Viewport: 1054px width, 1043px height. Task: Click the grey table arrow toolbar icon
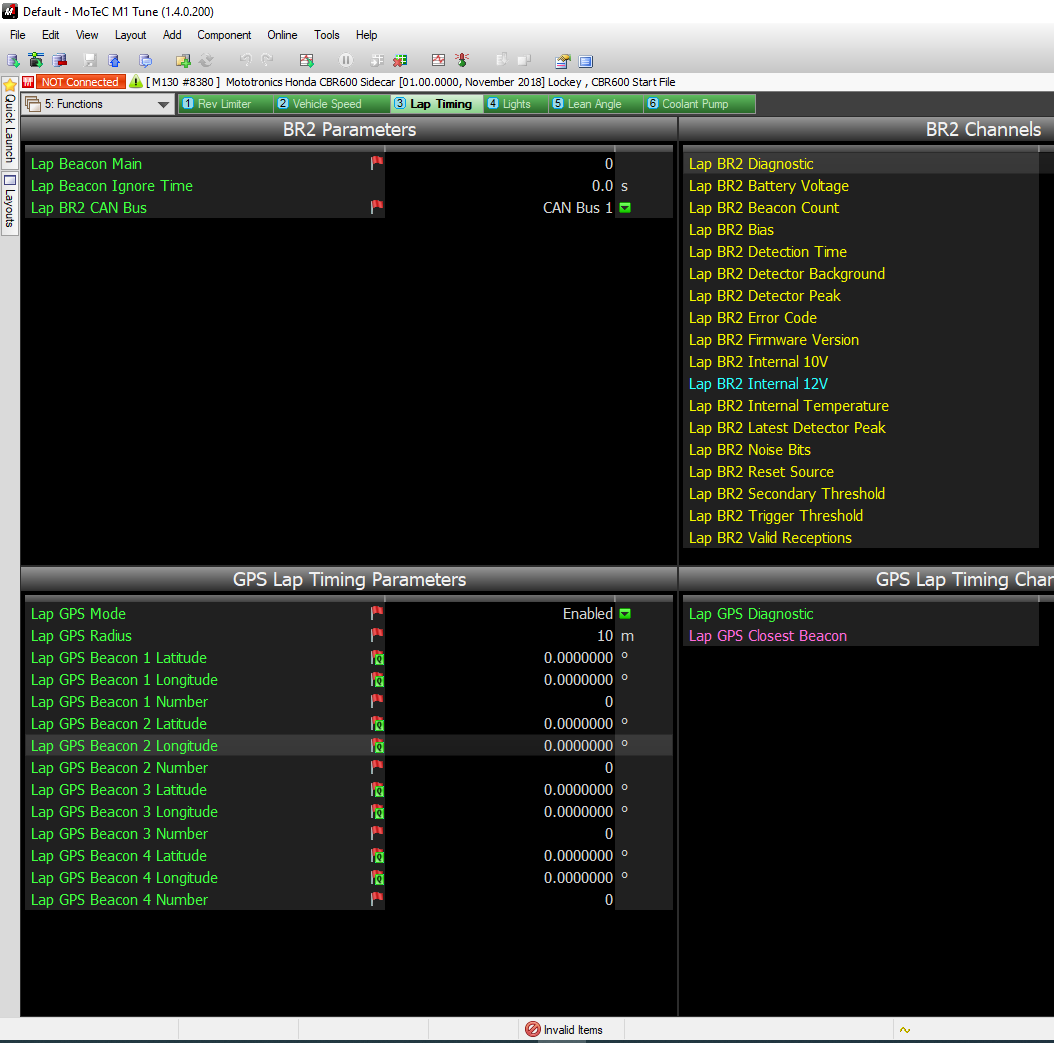coord(377,60)
